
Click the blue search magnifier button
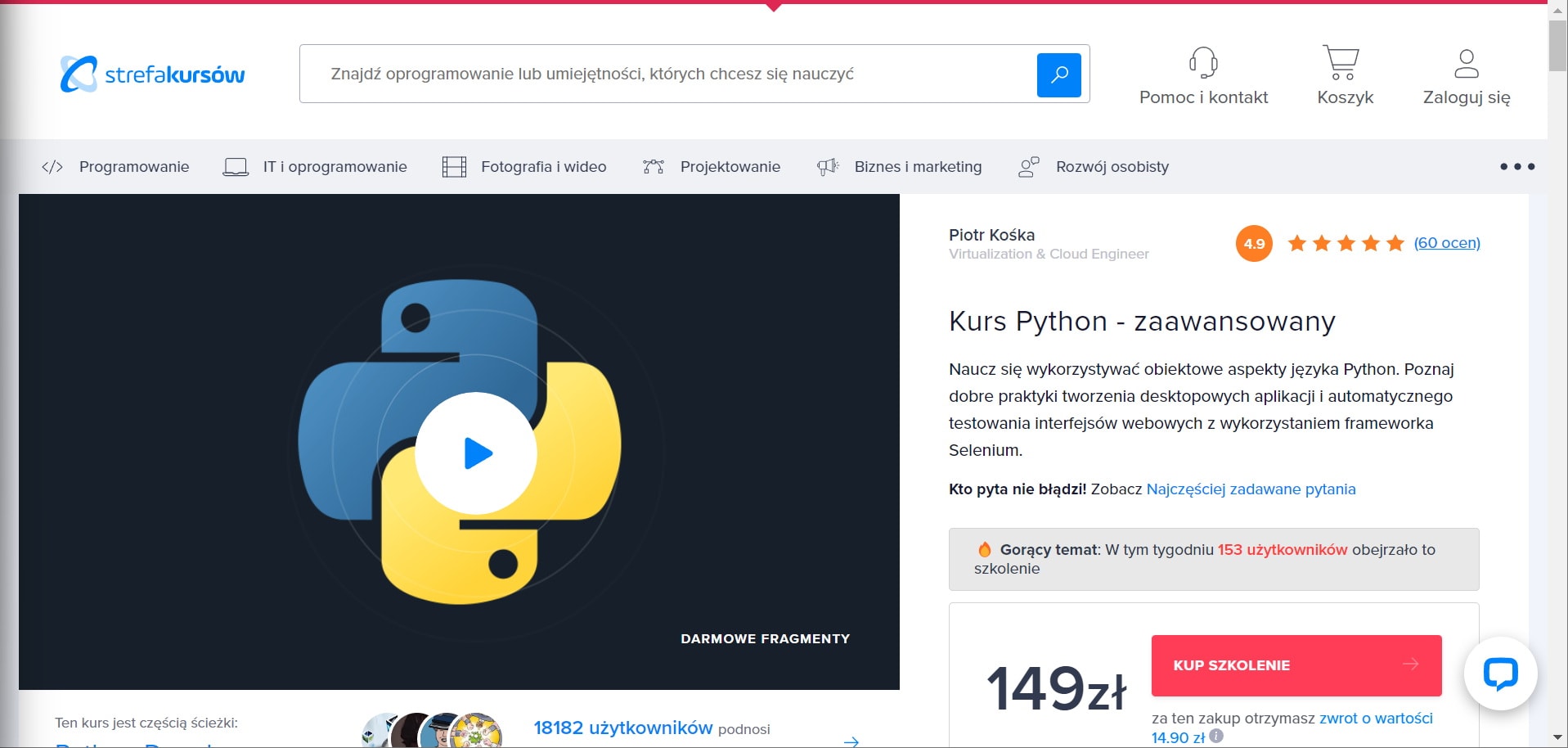tap(1058, 74)
